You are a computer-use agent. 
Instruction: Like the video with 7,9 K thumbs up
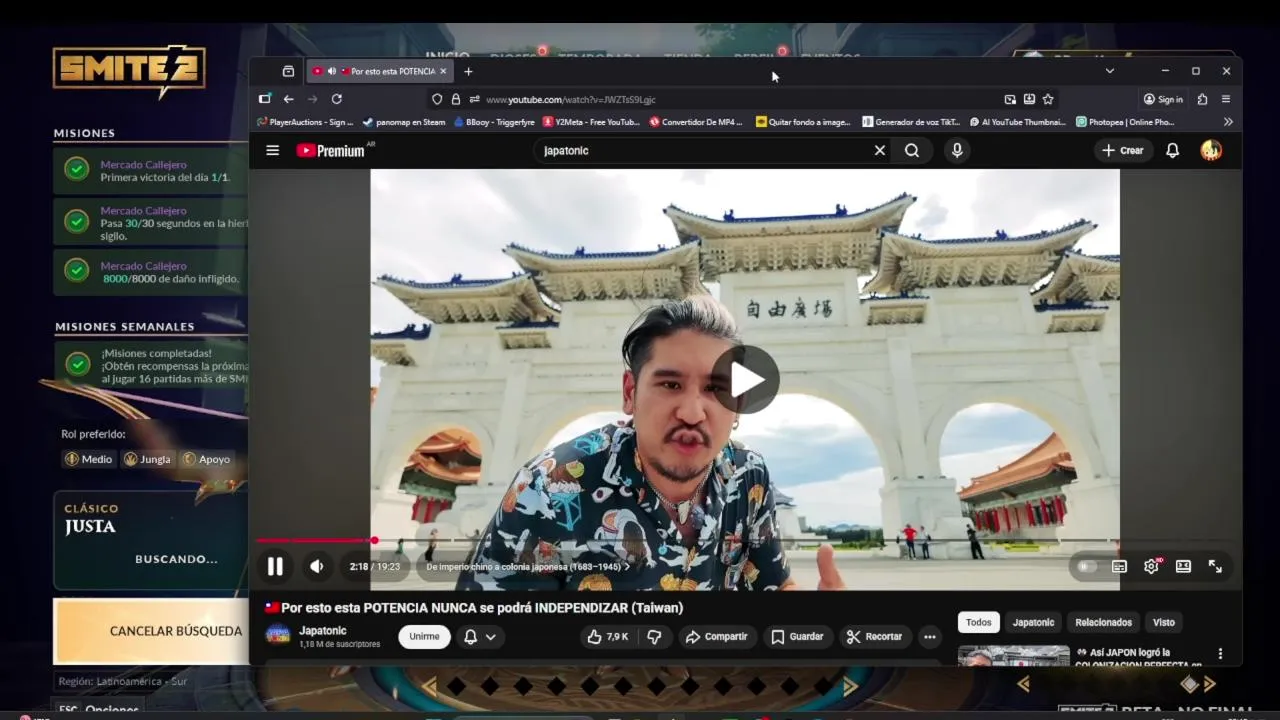coord(609,637)
